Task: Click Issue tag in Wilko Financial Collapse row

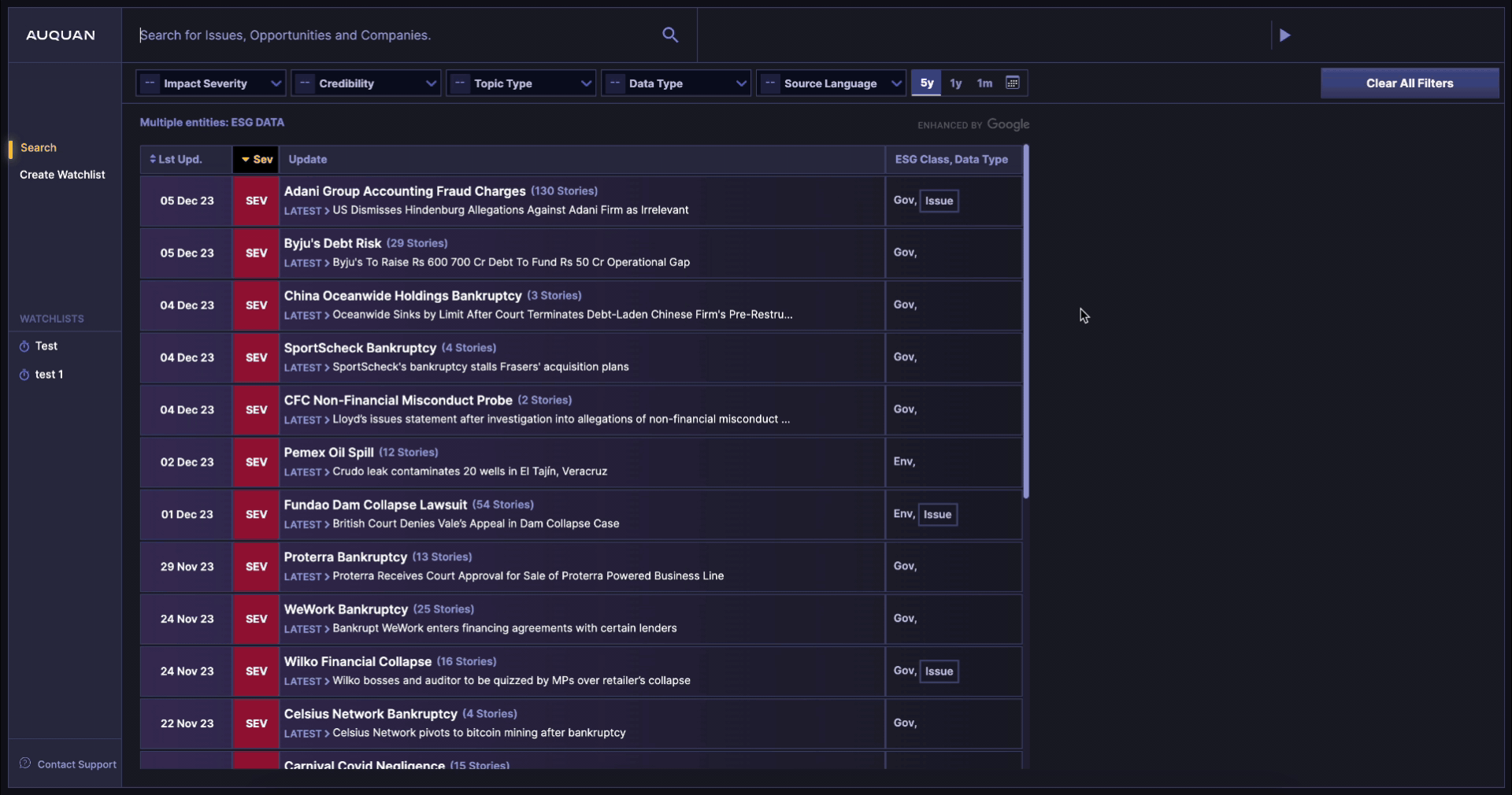Action: (x=939, y=671)
